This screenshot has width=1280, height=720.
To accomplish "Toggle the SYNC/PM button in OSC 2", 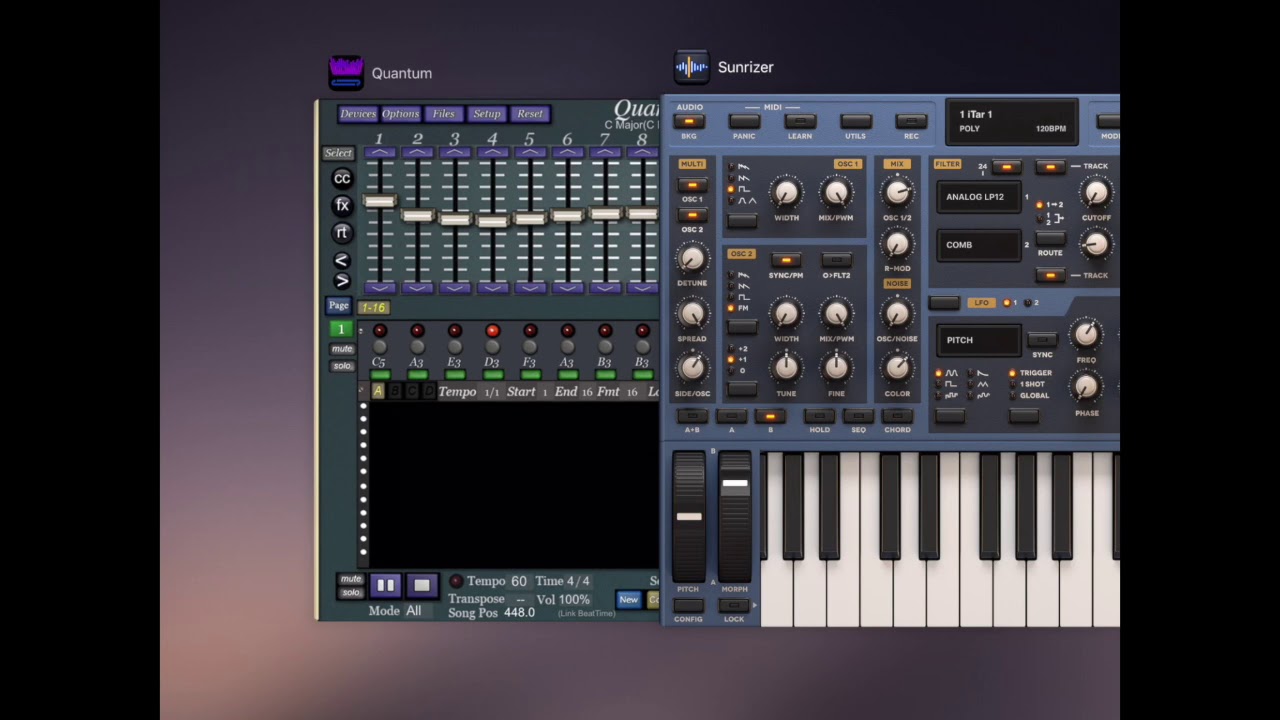I will tap(786, 260).
